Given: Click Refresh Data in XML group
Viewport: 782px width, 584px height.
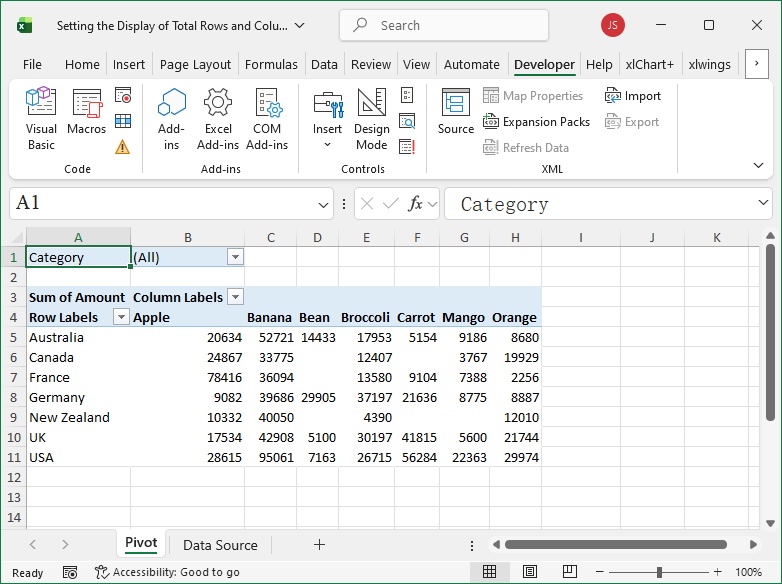Looking at the screenshot, I should [x=526, y=148].
